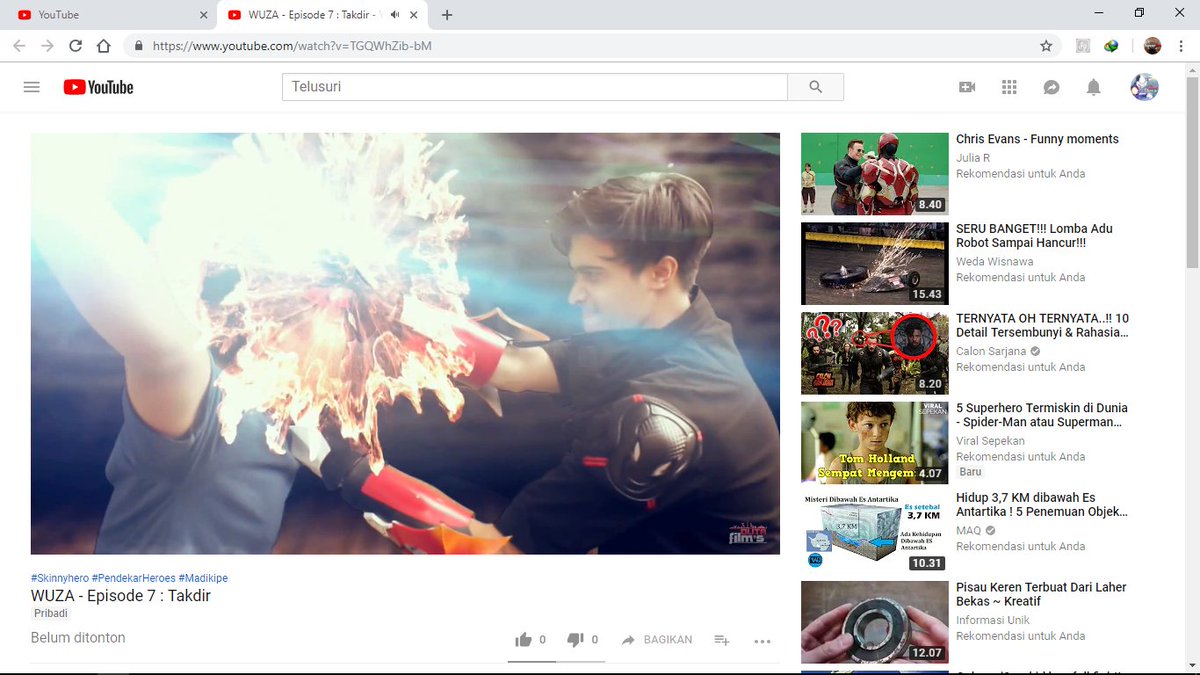The width and height of the screenshot is (1200, 675).
Task: Open the TERNYATA OH TERNYATA video thumbnail
Action: click(x=874, y=353)
